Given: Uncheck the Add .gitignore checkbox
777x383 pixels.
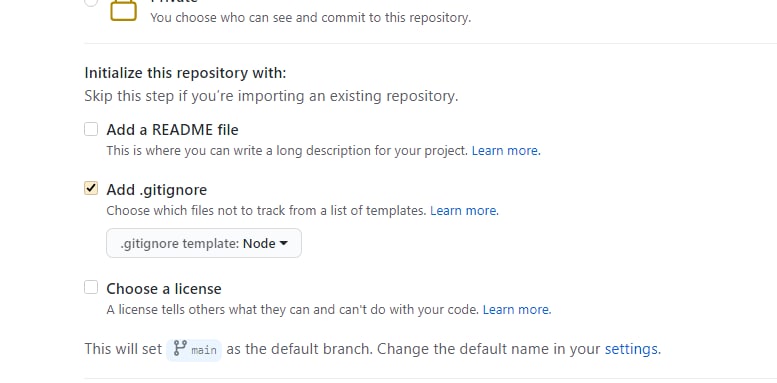Looking at the screenshot, I should (91, 188).
